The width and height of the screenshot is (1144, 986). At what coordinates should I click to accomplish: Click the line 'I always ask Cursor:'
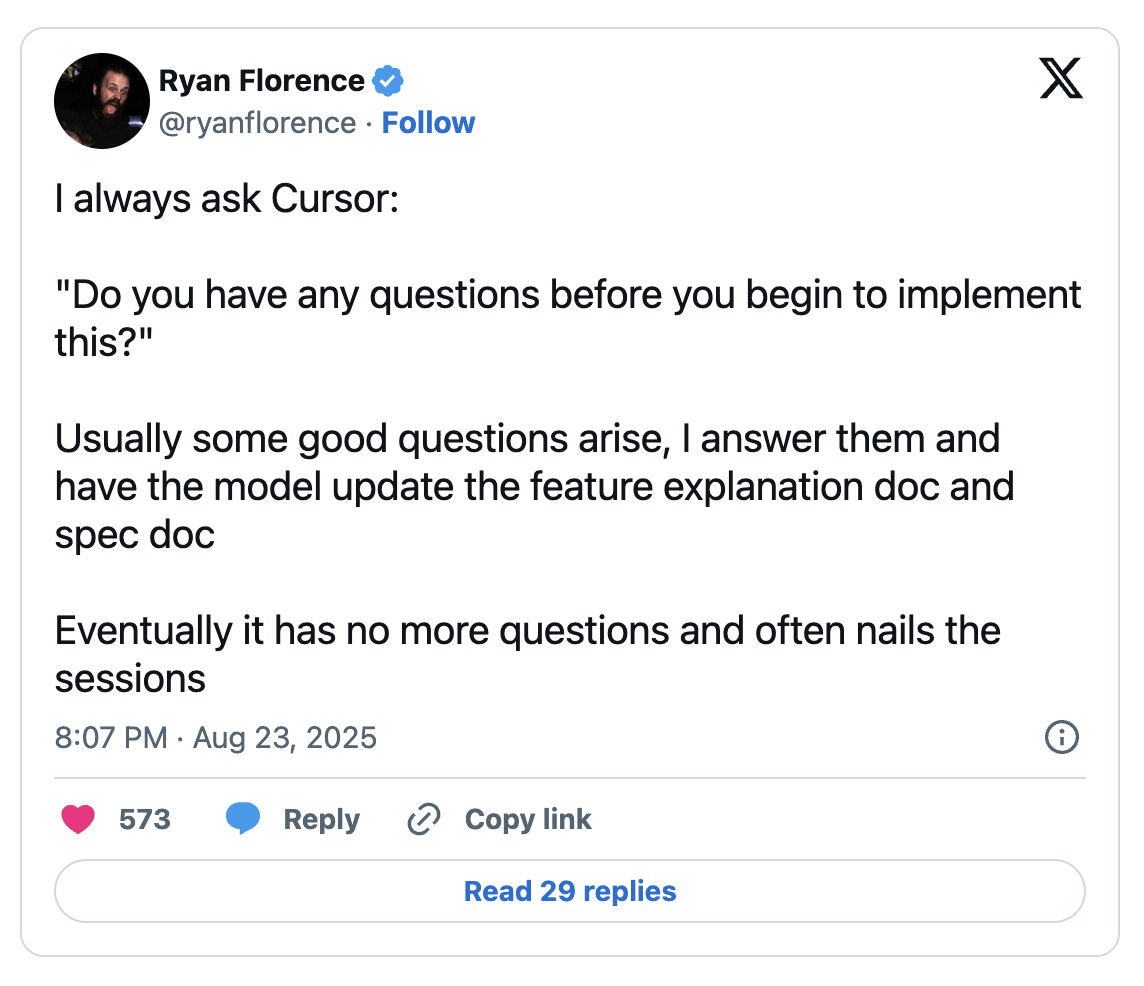click(227, 199)
